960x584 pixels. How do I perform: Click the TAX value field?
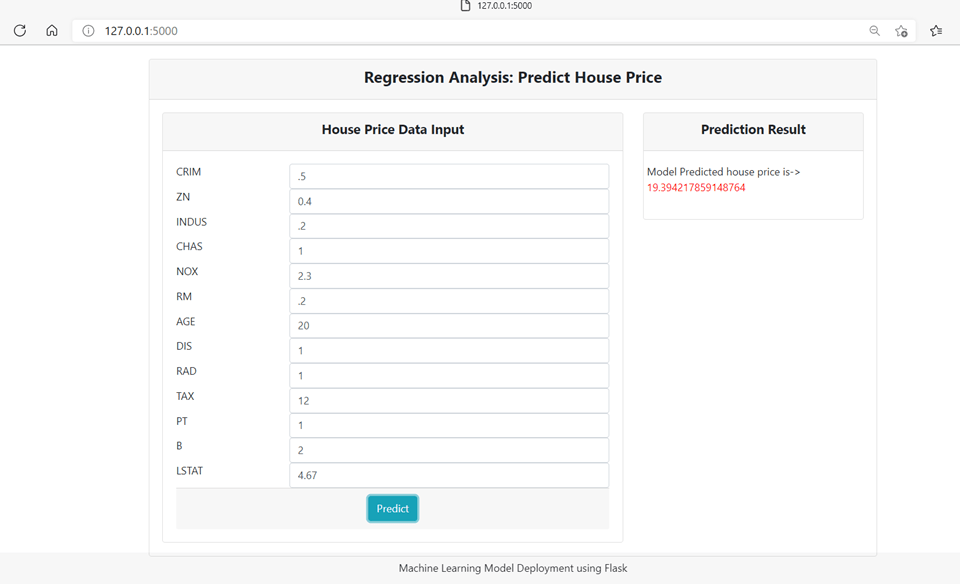point(449,401)
